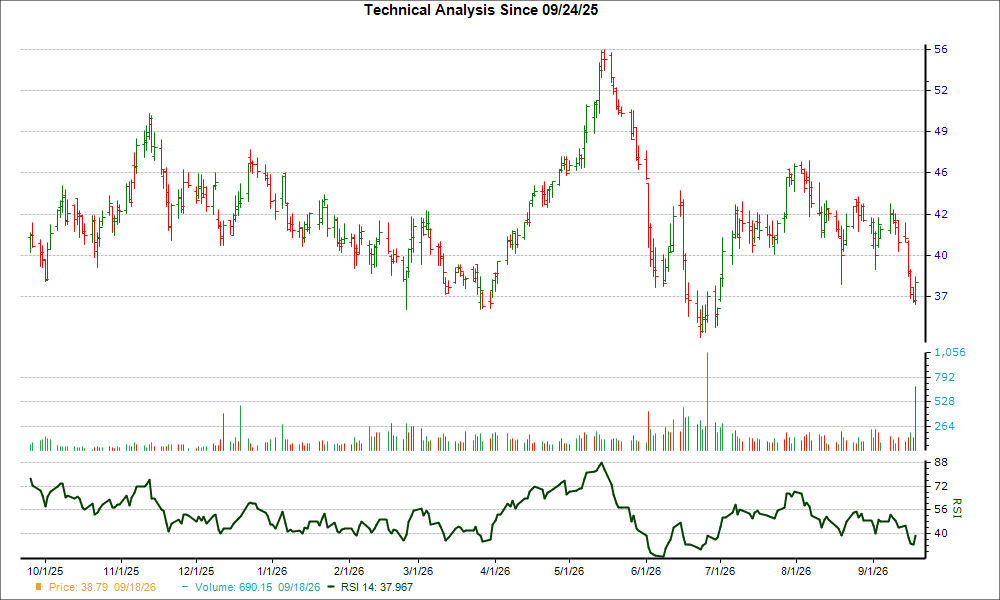This screenshot has height=600, width=1000.
Task: Click the date label 6/1/26
Action: click(x=645, y=571)
